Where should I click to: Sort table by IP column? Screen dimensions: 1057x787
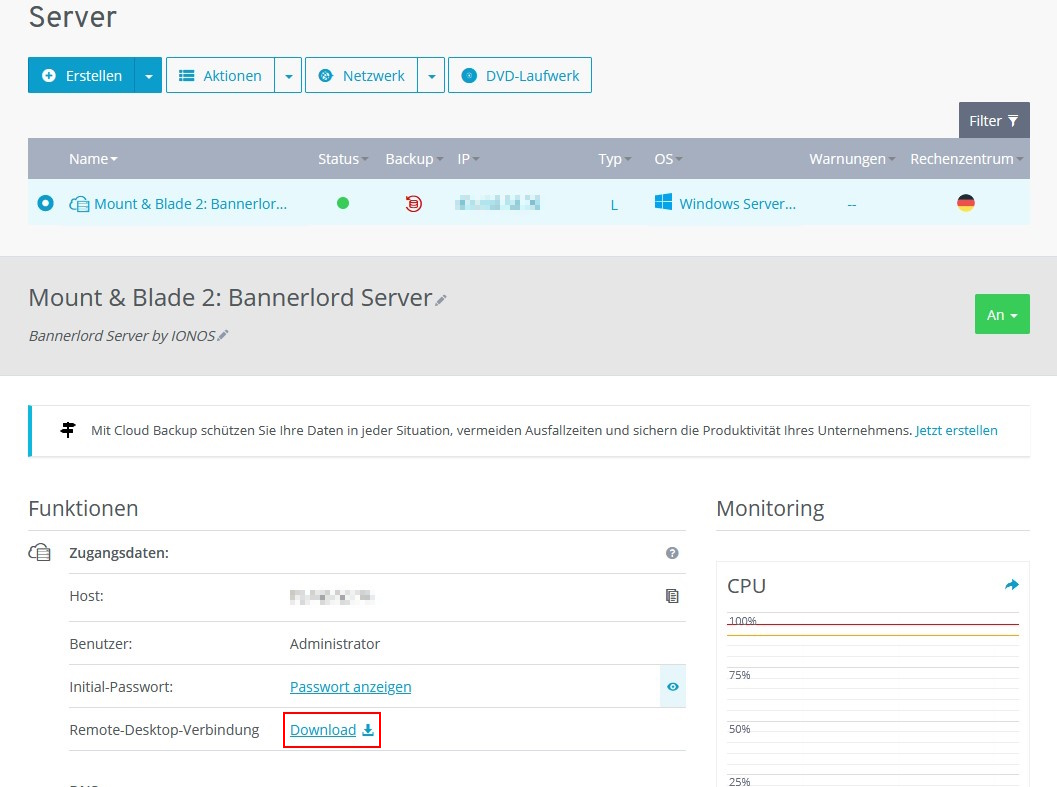point(468,159)
